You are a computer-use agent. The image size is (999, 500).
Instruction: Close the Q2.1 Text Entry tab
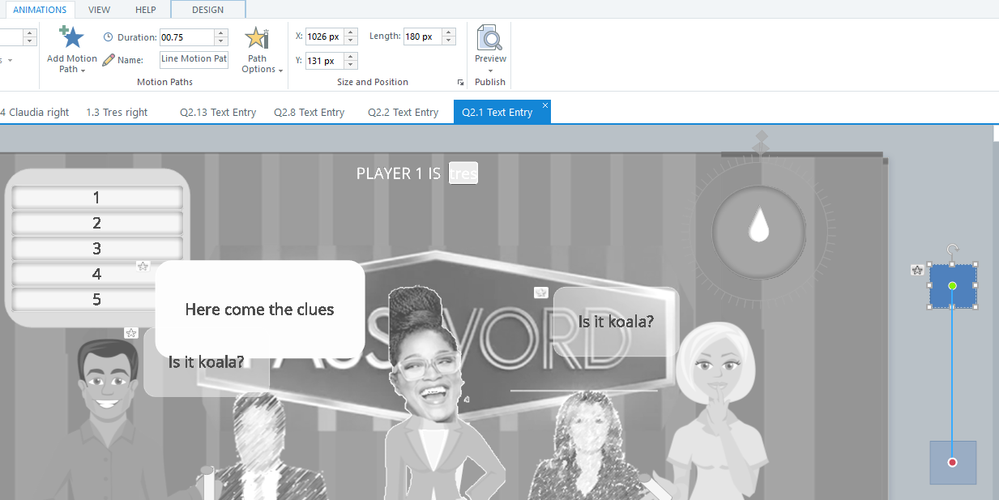coord(545,105)
